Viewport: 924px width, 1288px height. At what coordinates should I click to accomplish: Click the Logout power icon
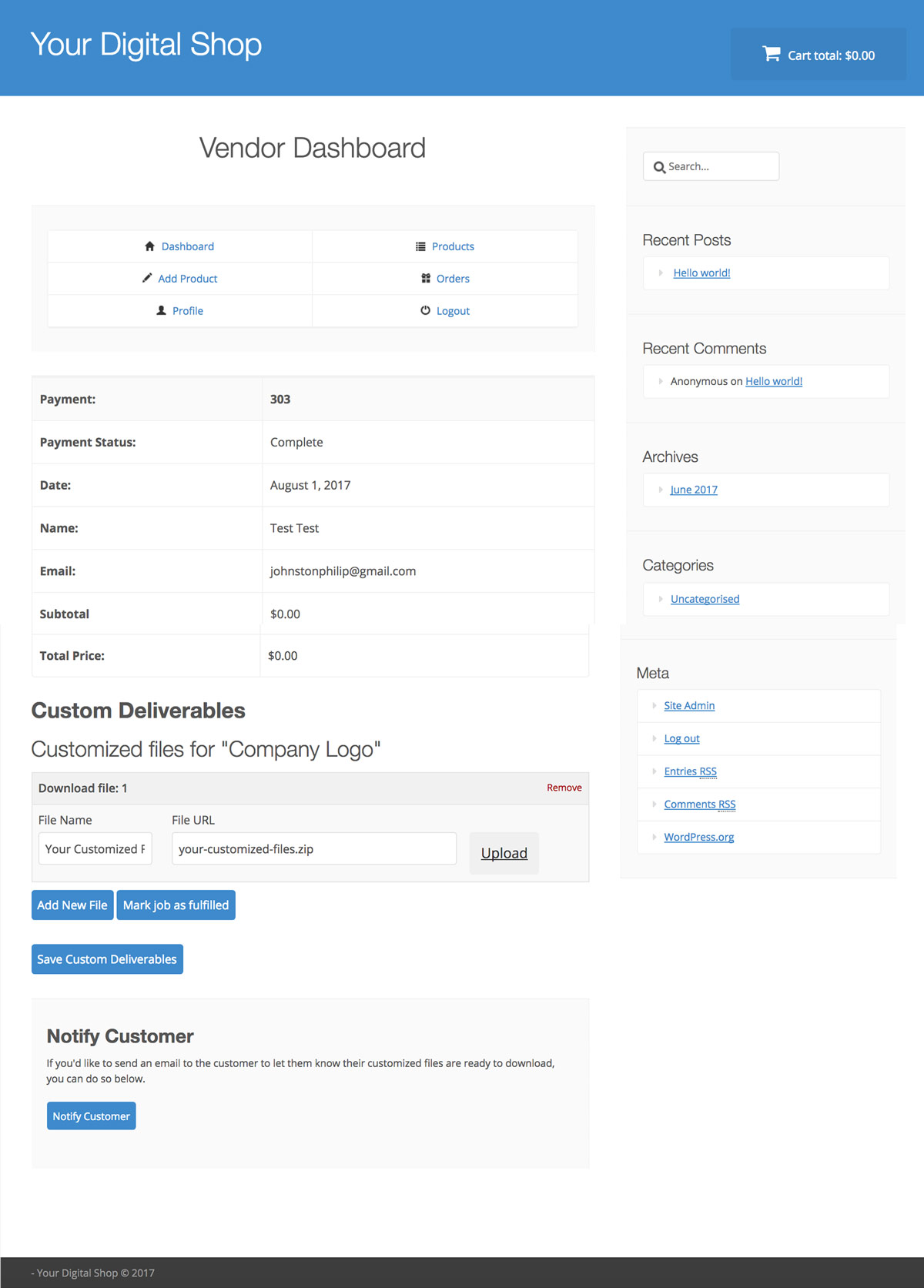click(x=425, y=310)
